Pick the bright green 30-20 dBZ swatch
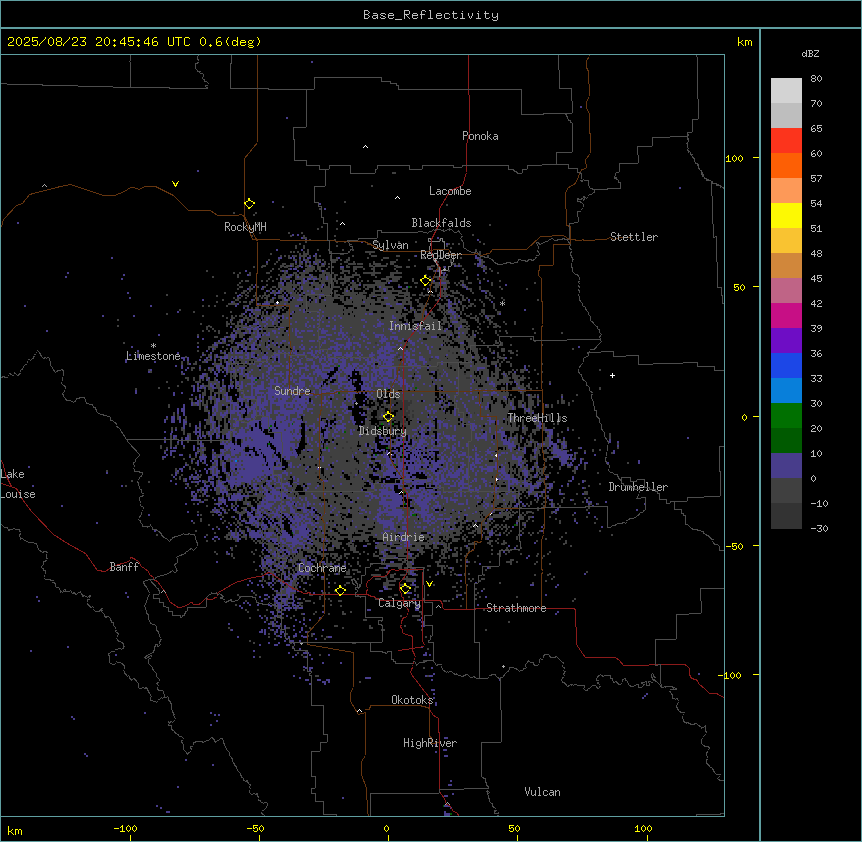 tap(786, 416)
